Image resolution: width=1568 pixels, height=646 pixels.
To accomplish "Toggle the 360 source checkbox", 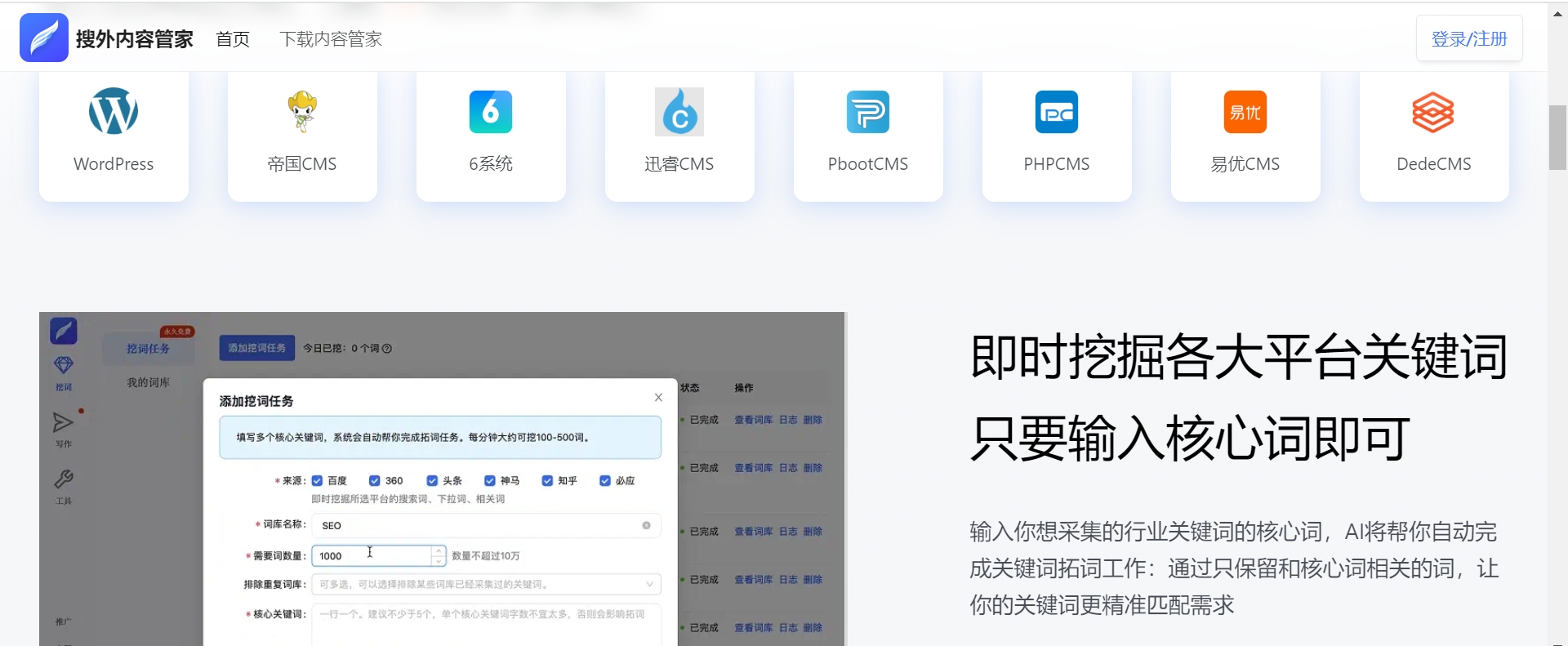I will coord(374,480).
